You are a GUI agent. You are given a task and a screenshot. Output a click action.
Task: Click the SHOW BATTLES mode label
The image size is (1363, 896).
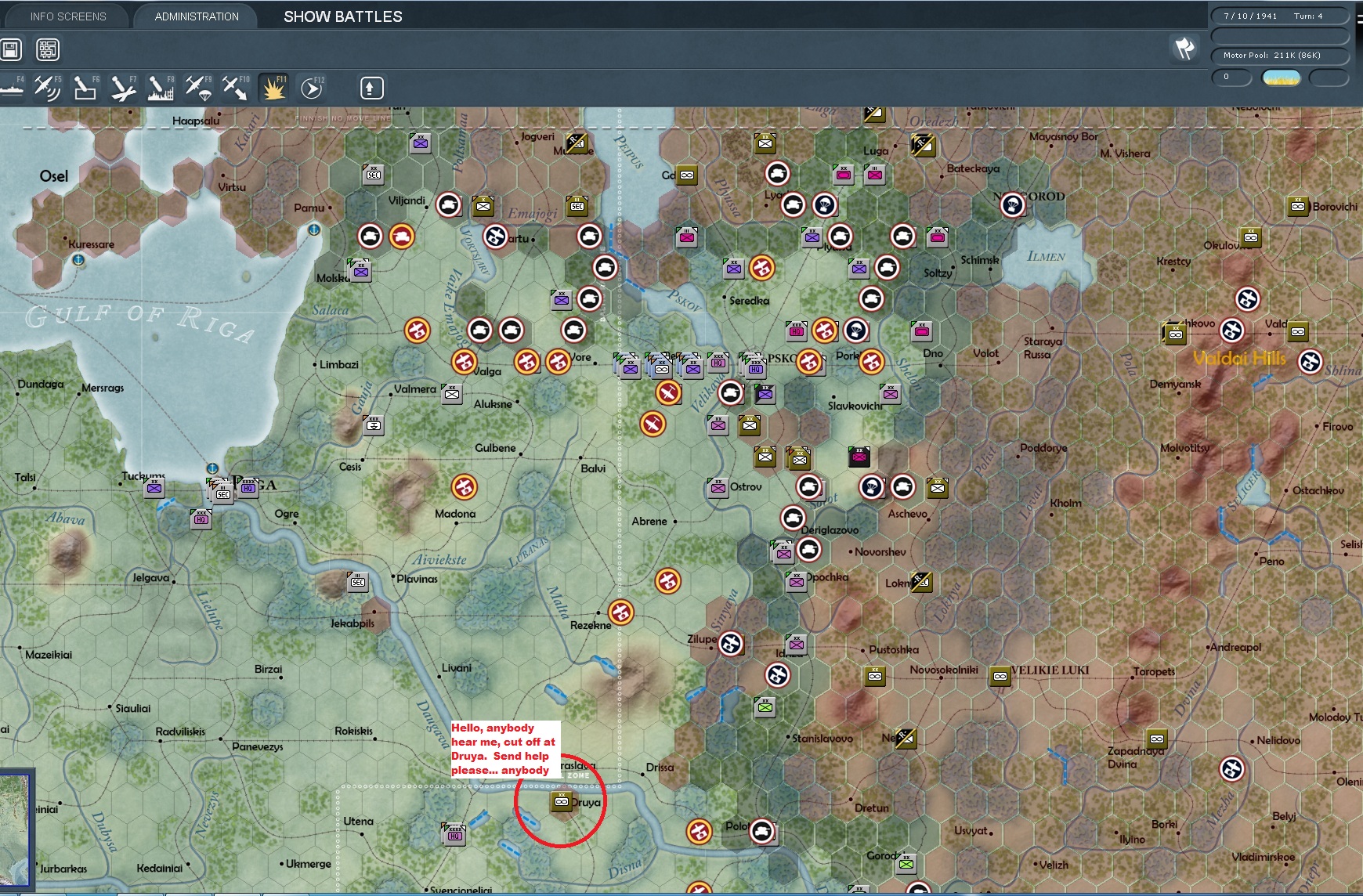pyautogui.click(x=343, y=16)
